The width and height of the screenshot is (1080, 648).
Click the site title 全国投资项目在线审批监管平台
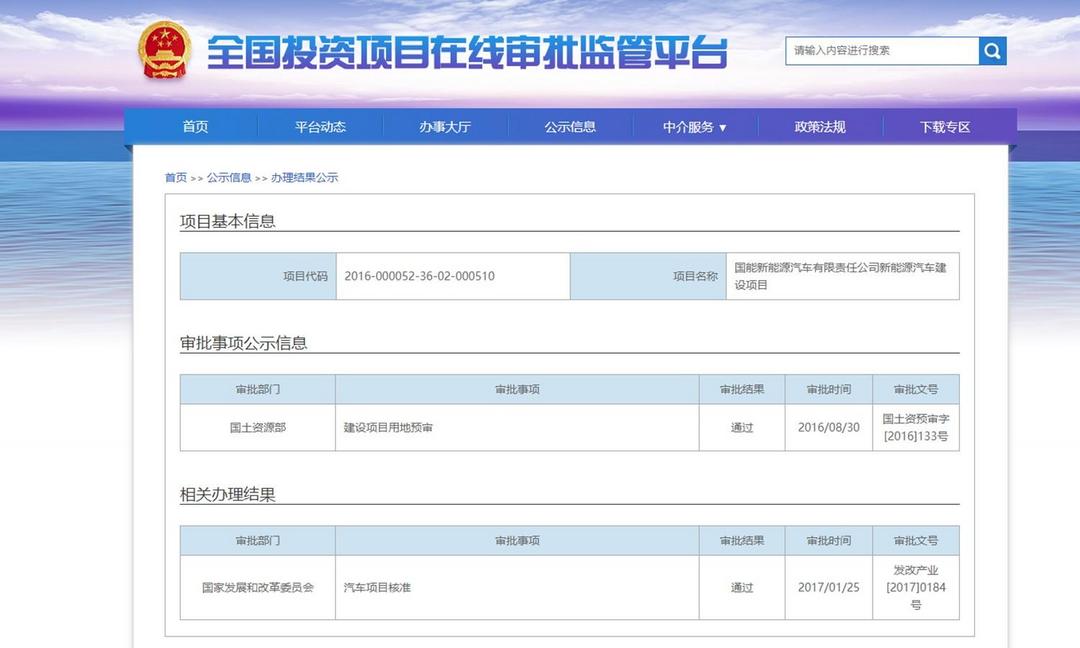pyautogui.click(x=468, y=52)
